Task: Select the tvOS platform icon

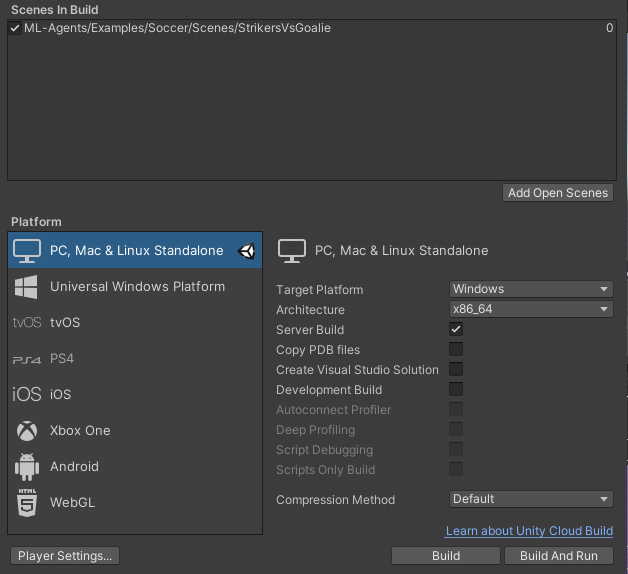Action: 27,322
